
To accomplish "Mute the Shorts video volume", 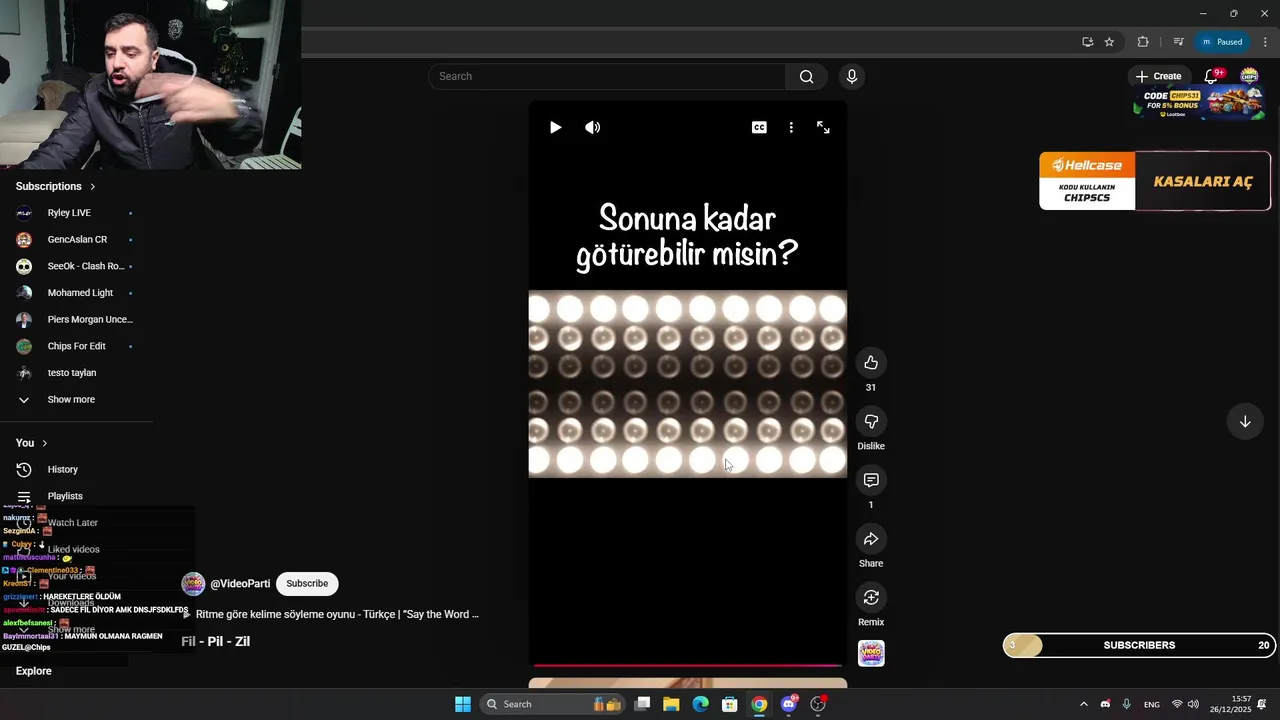I will click(x=593, y=128).
